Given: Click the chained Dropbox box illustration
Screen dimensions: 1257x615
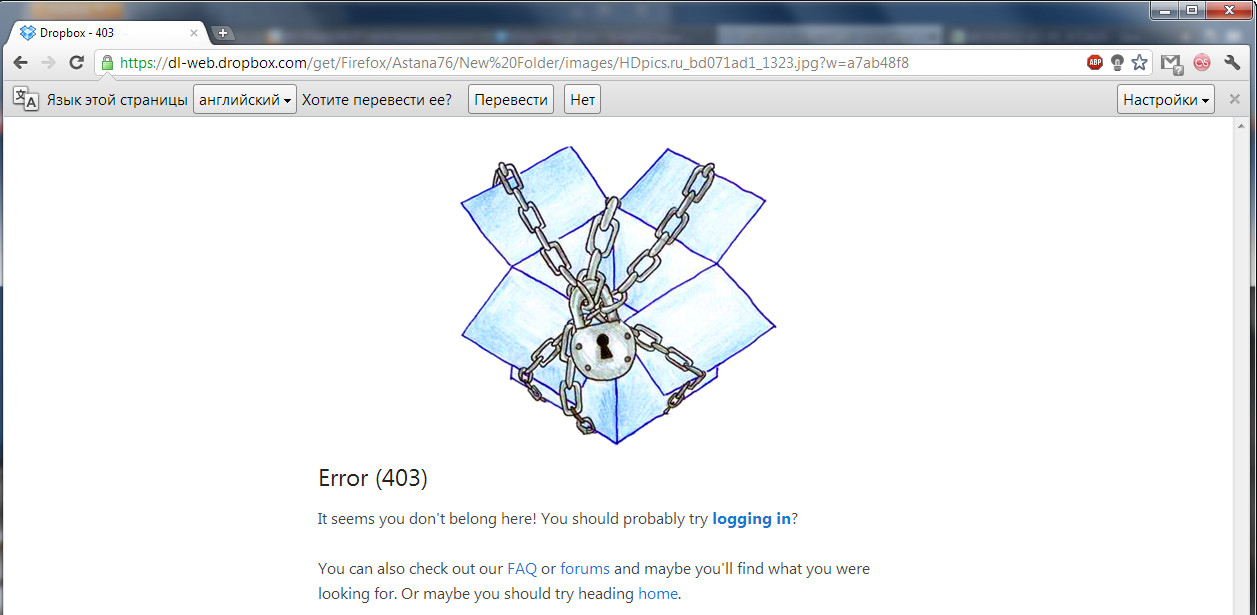Looking at the screenshot, I should [618, 295].
